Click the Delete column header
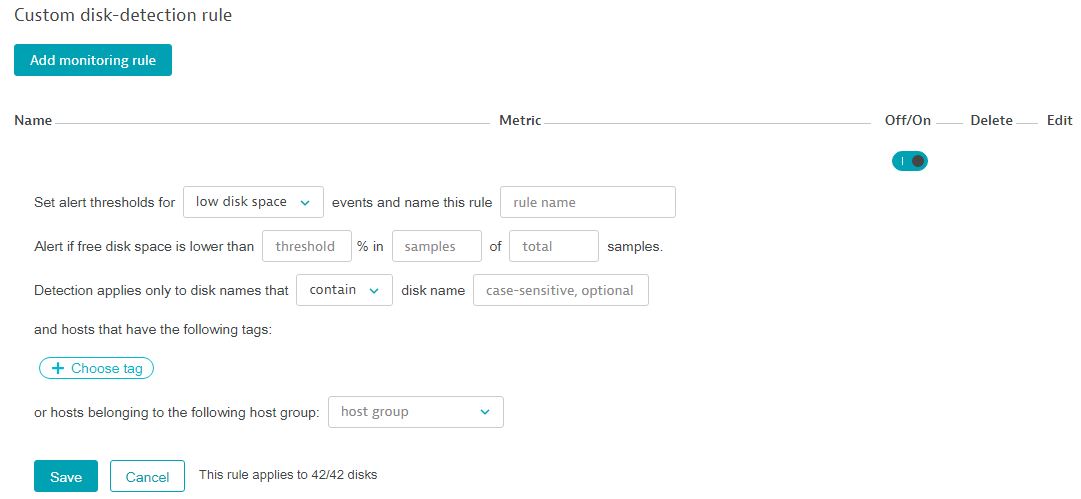Viewport: 1081px width, 499px height. [x=991, y=121]
